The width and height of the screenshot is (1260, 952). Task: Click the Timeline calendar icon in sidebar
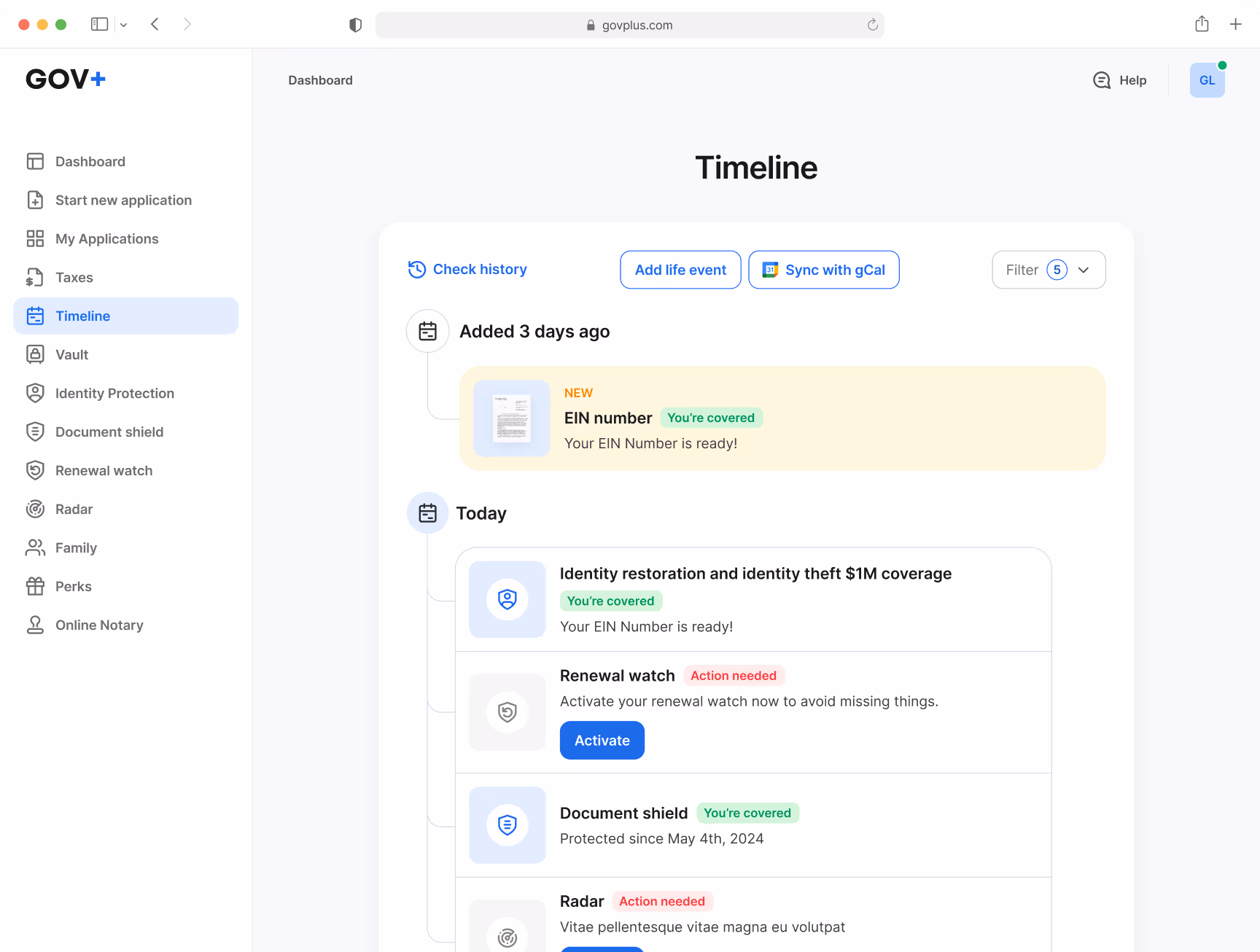[x=35, y=316]
